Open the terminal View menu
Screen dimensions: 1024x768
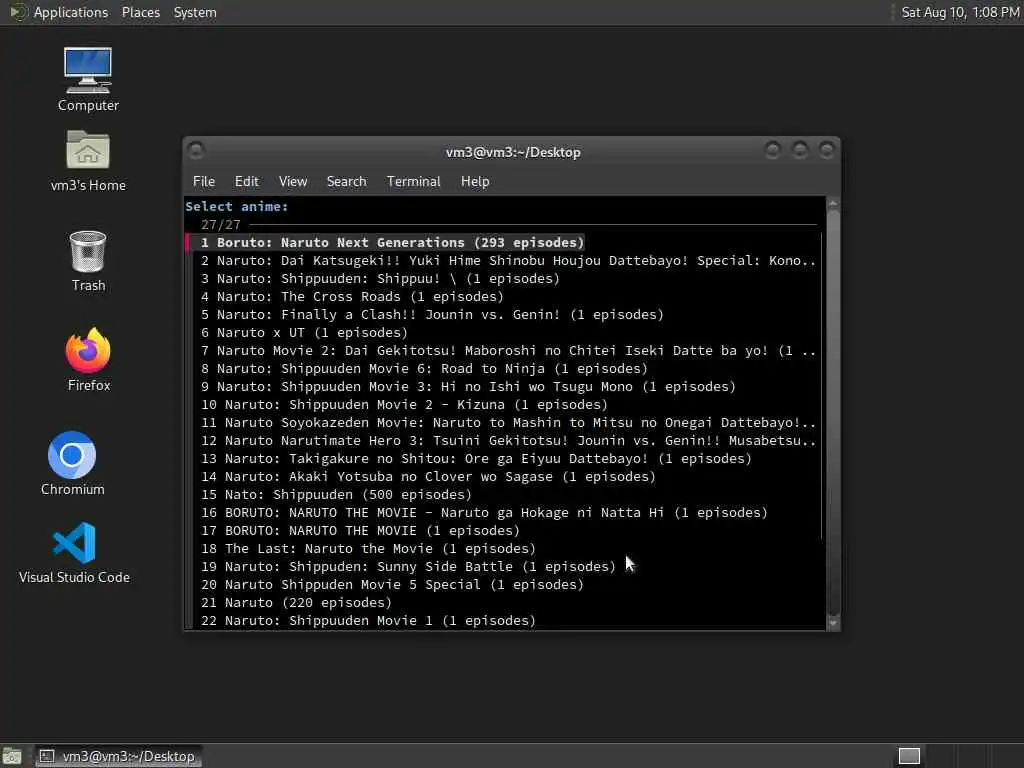click(293, 182)
